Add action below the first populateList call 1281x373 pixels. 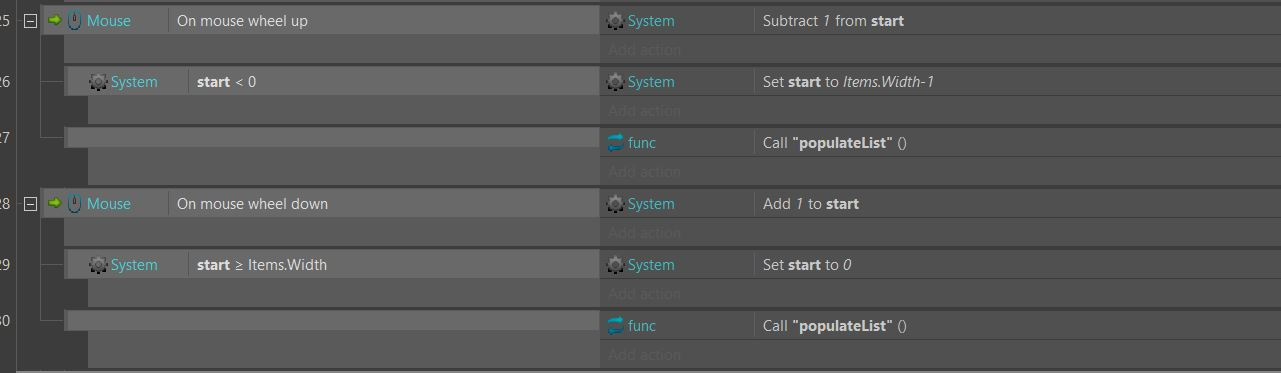644,172
